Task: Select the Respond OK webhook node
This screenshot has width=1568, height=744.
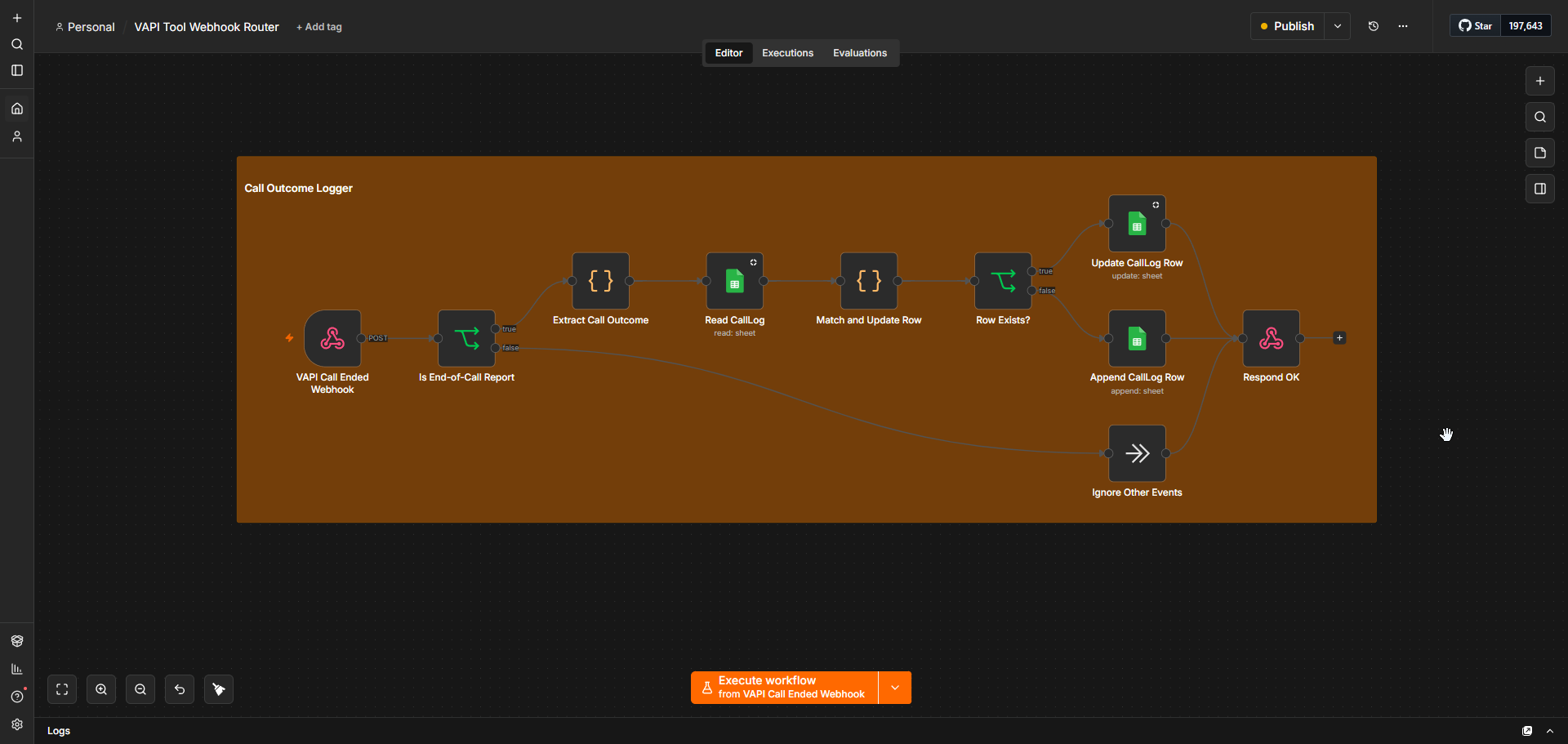Action: 1271,338
